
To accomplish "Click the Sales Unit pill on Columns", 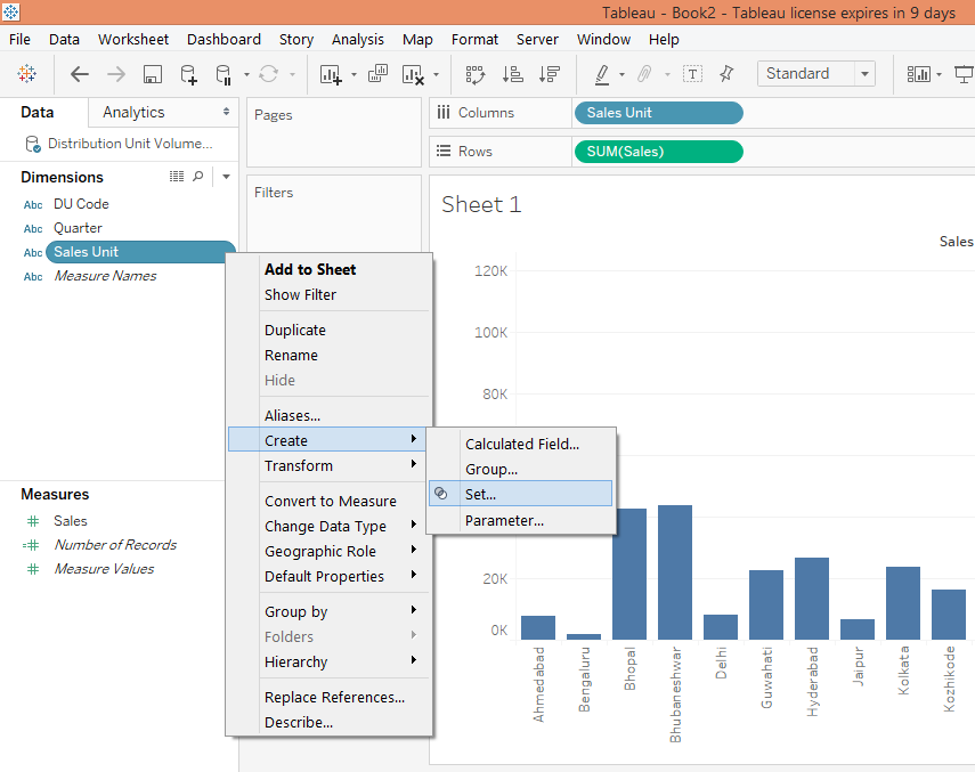I will click(658, 113).
